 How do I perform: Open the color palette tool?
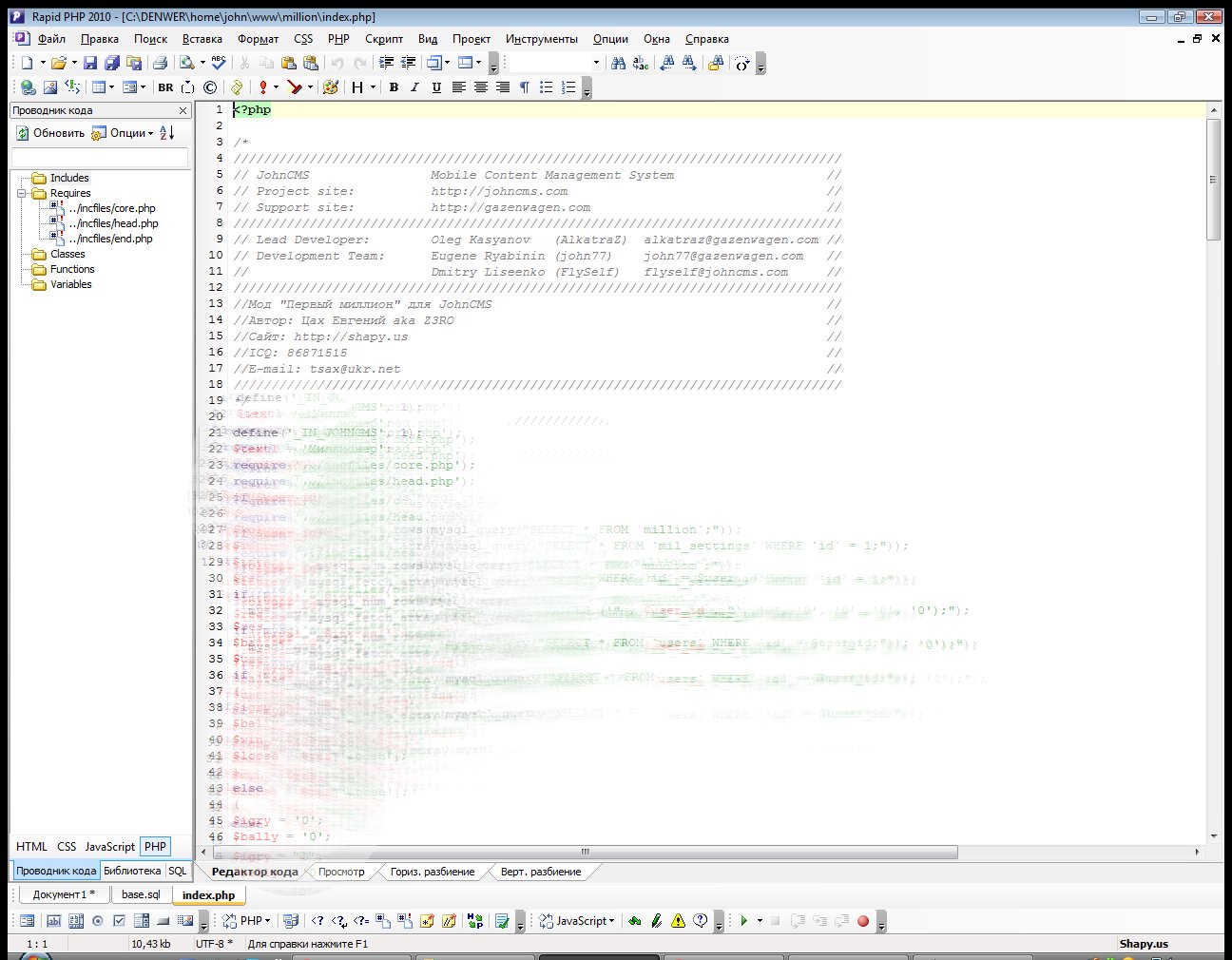[330, 87]
